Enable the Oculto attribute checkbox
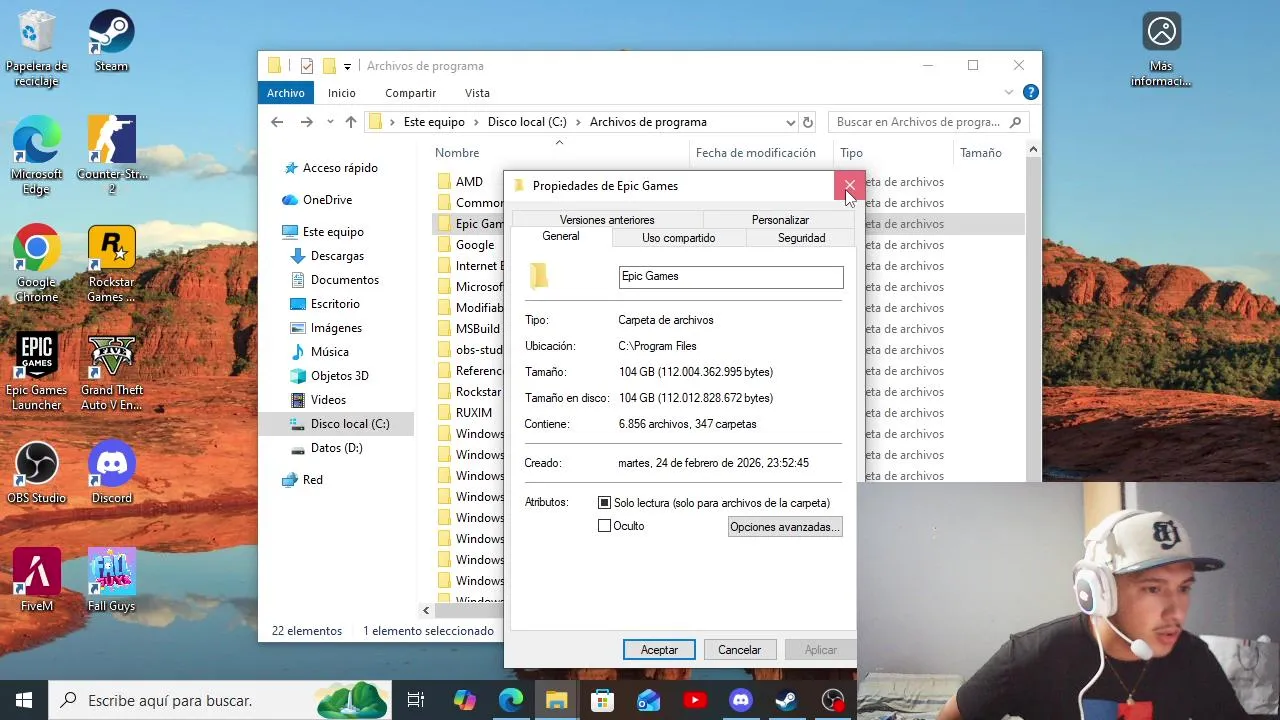The image size is (1280, 720). coord(604,526)
